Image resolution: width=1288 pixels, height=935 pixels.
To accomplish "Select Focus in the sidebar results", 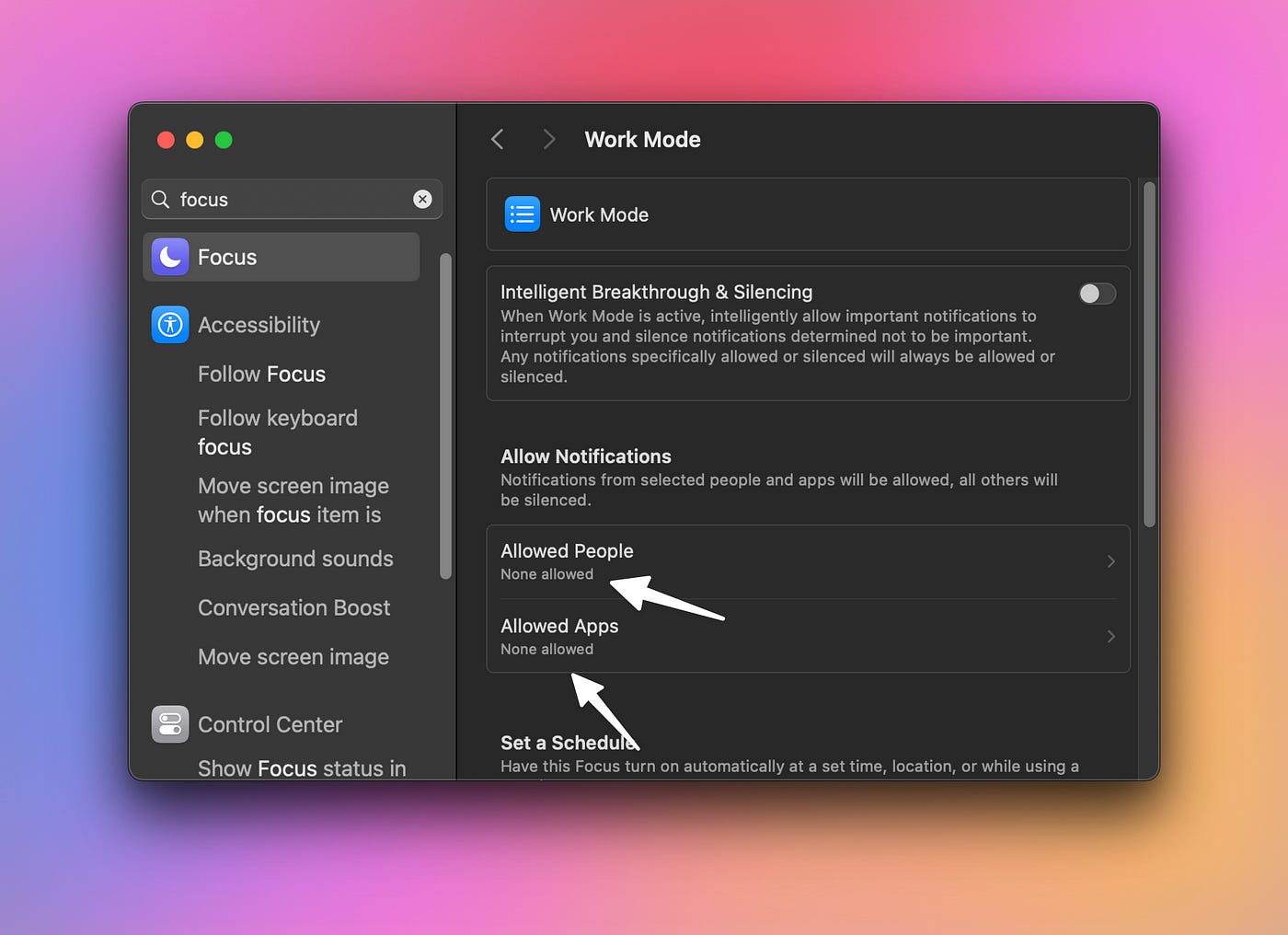I will (x=282, y=257).
